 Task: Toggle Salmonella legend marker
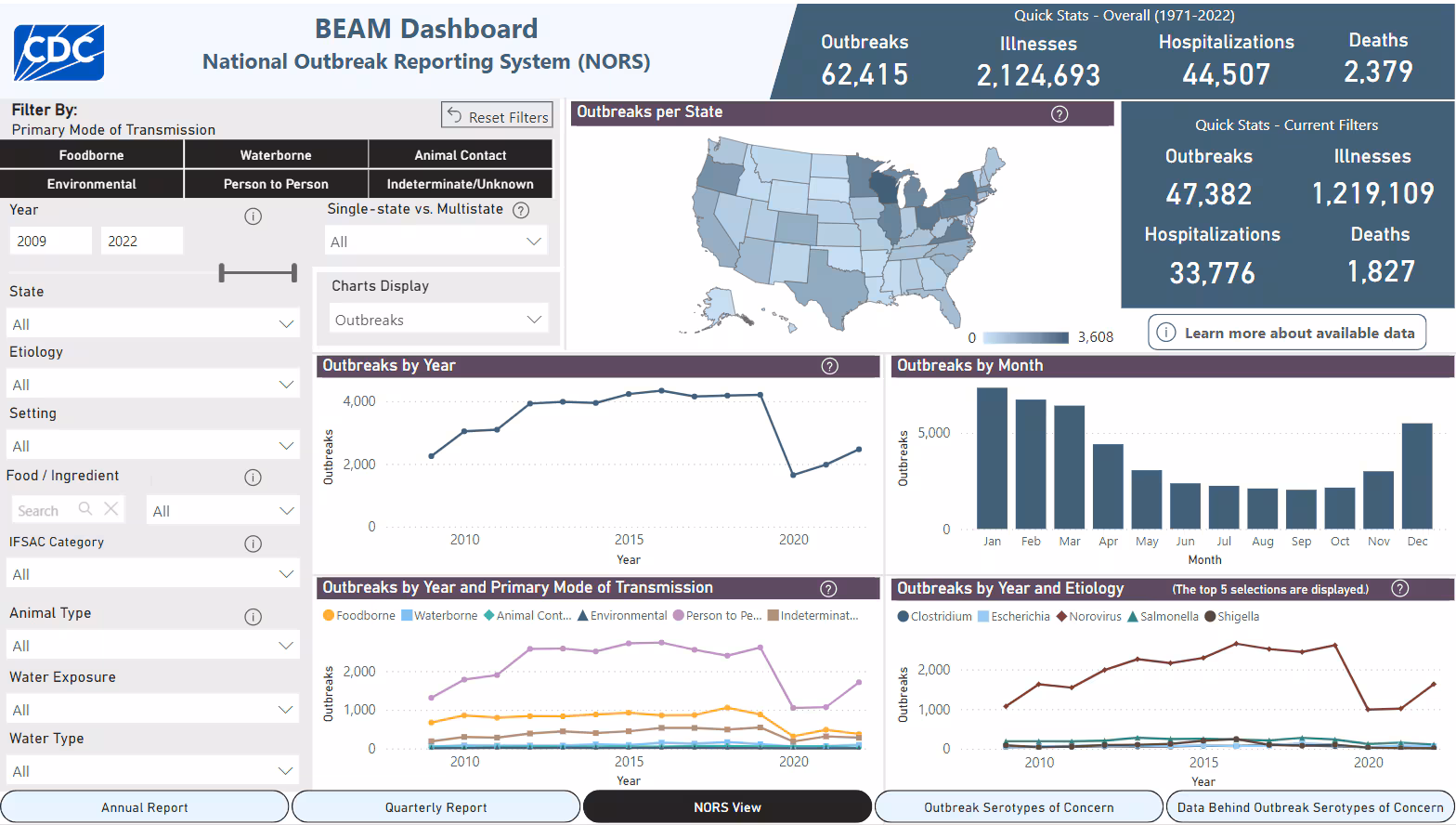click(1133, 616)
